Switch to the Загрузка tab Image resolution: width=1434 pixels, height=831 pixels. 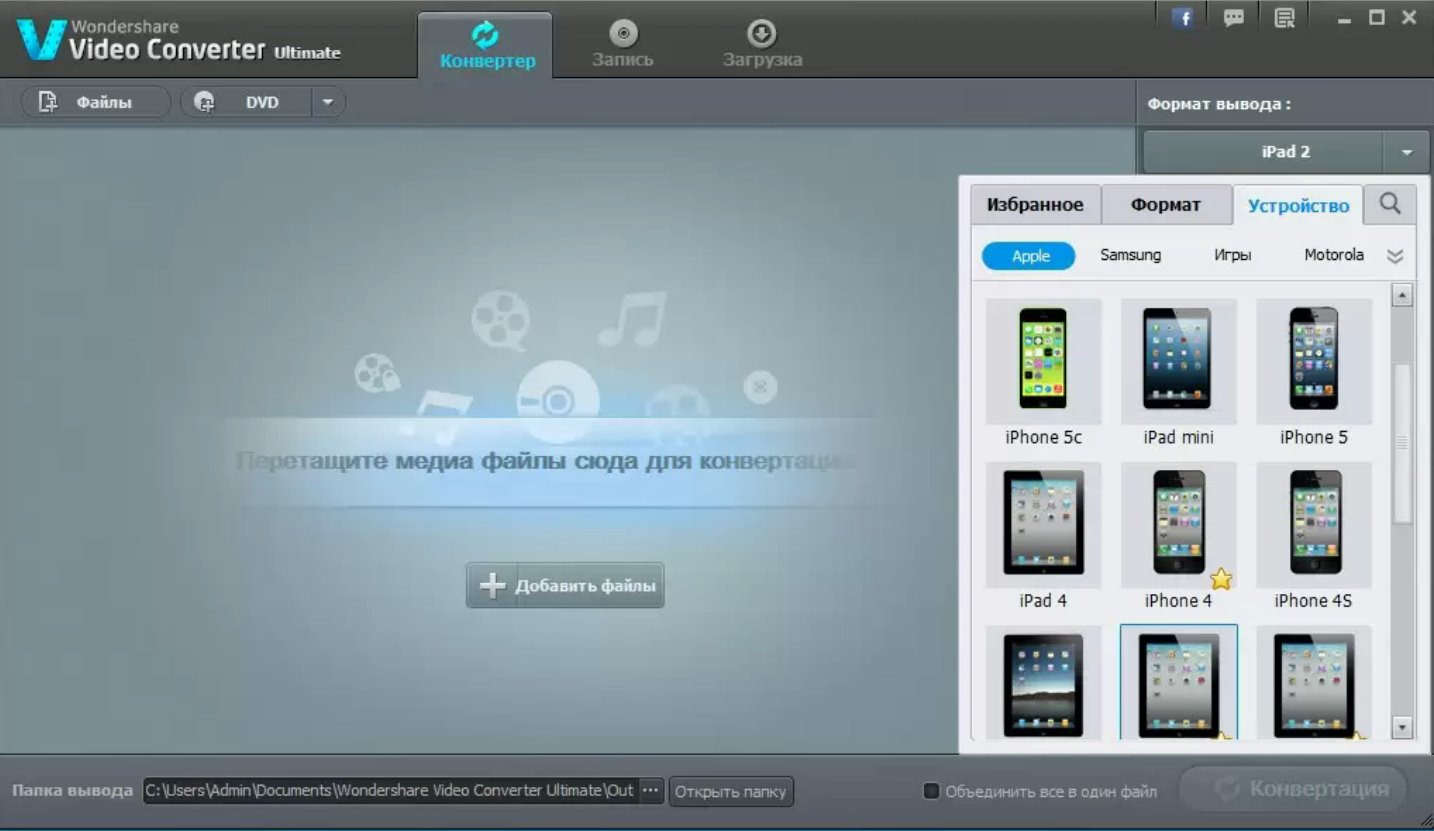point(762,45)
